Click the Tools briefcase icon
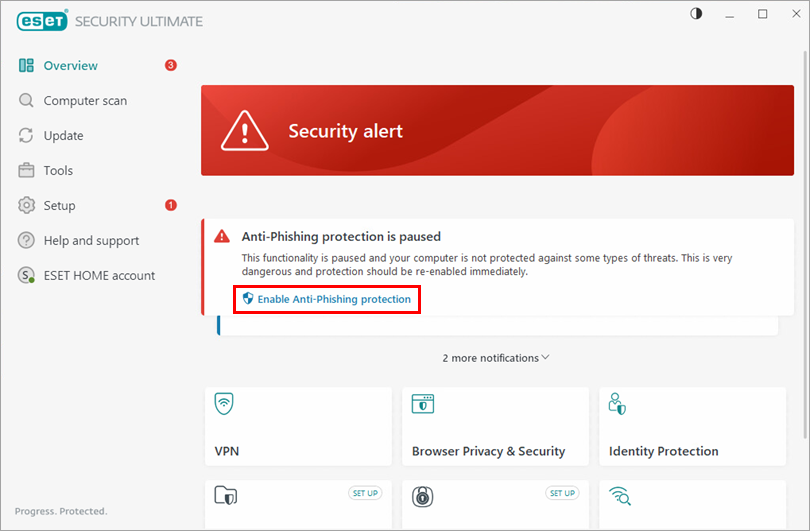 26,171
